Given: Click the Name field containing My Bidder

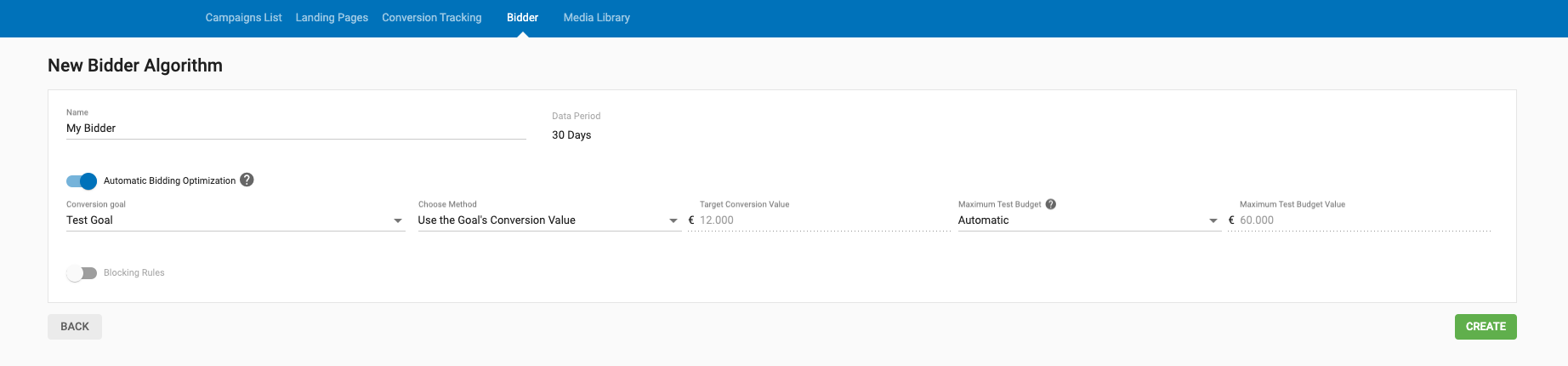Looking at the screenshot, I should point(295,129).
